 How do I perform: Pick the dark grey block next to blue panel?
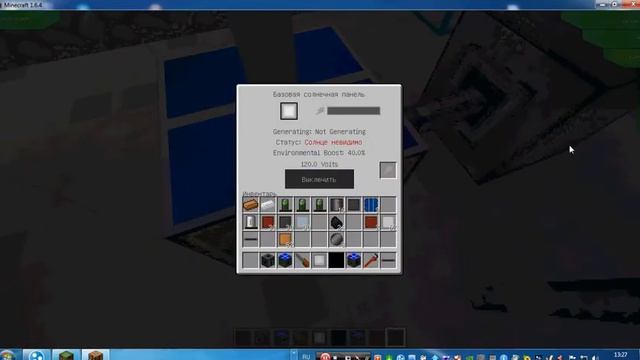click(353, 204)
